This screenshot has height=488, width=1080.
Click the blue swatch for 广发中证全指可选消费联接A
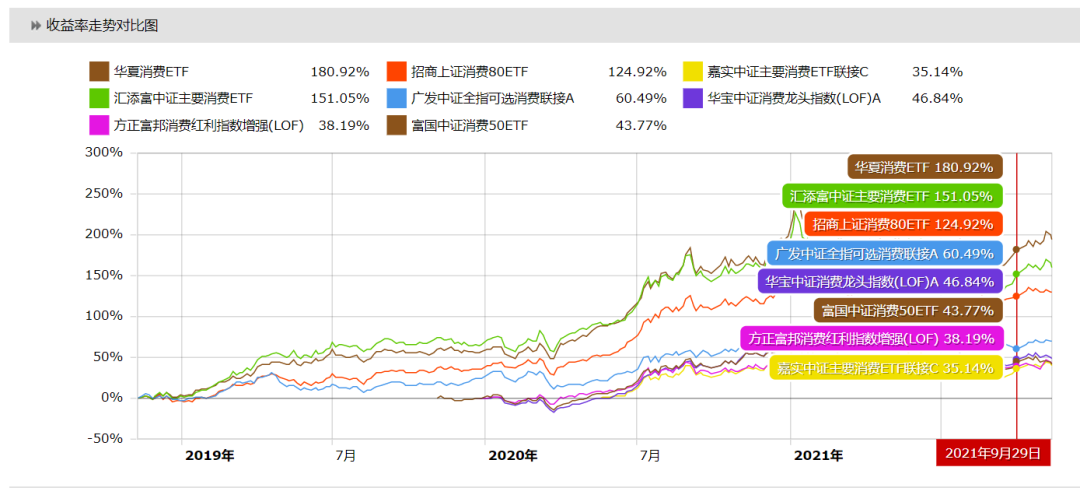pyautogui.click(x=397, y=98)
